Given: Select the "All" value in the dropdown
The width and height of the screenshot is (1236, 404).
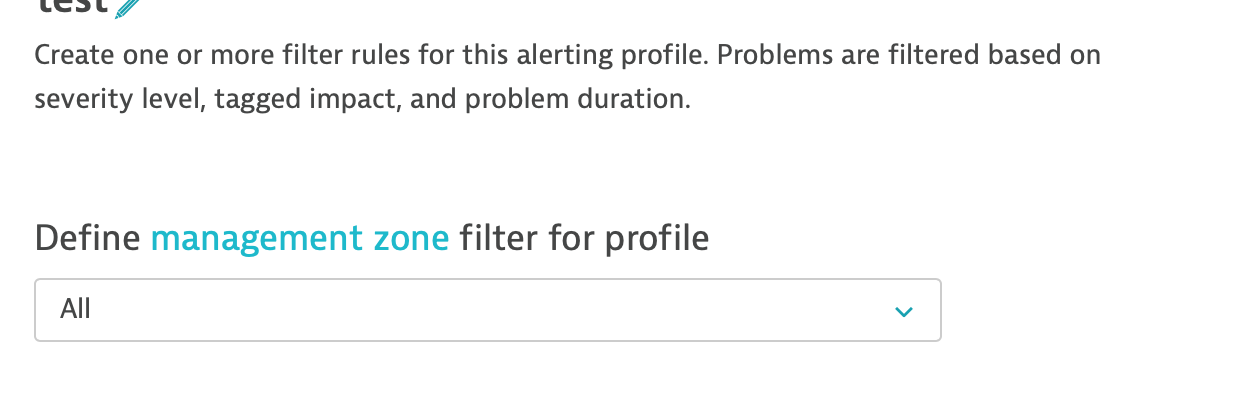Looking at the screenshot, I should (x=76, y=310).
